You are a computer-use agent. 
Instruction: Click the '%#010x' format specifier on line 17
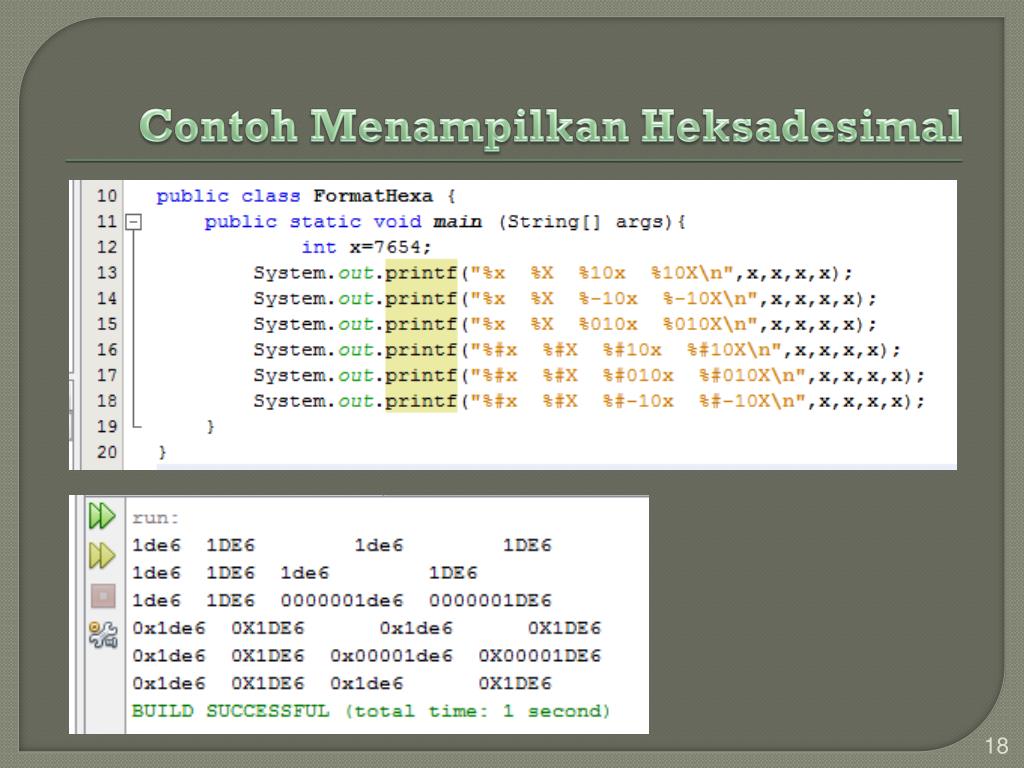(x=638, y=376)
